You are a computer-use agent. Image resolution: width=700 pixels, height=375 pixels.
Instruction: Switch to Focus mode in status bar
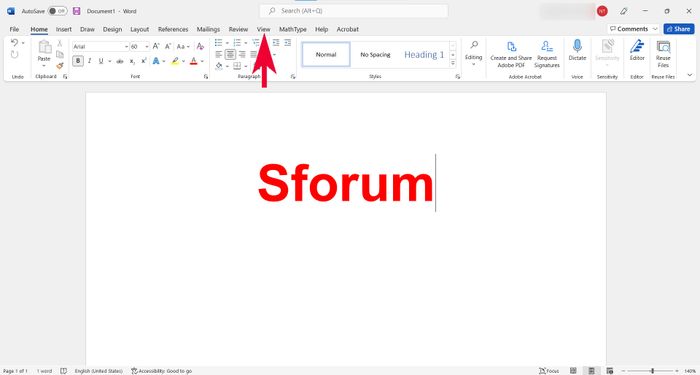[x=549, y=371]
